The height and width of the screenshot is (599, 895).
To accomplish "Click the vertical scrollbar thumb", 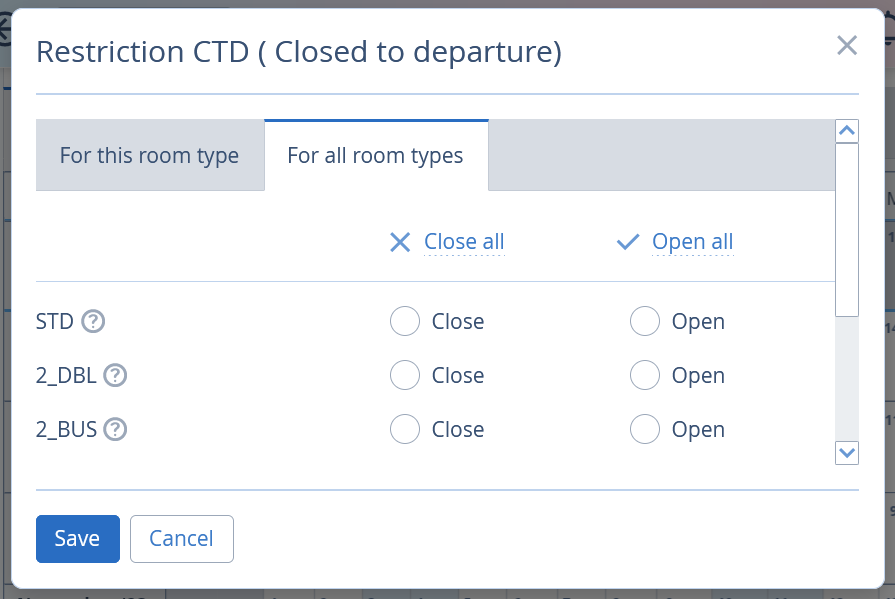I will click(847, 230).
